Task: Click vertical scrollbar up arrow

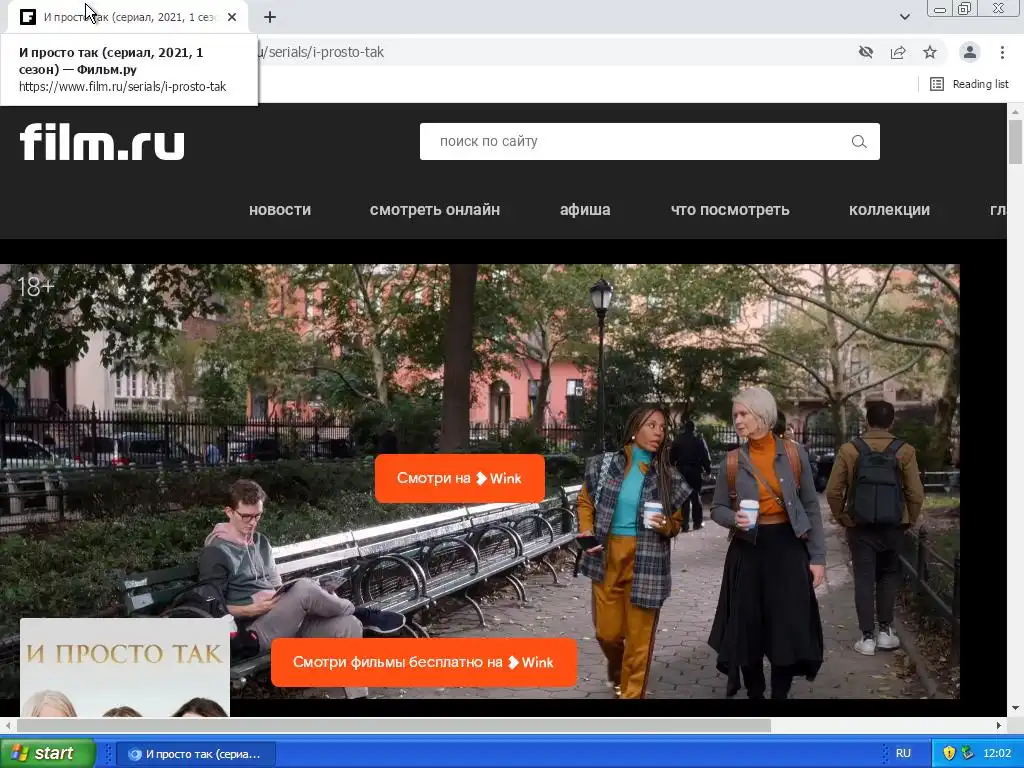Action: [x=1016, y=112]
